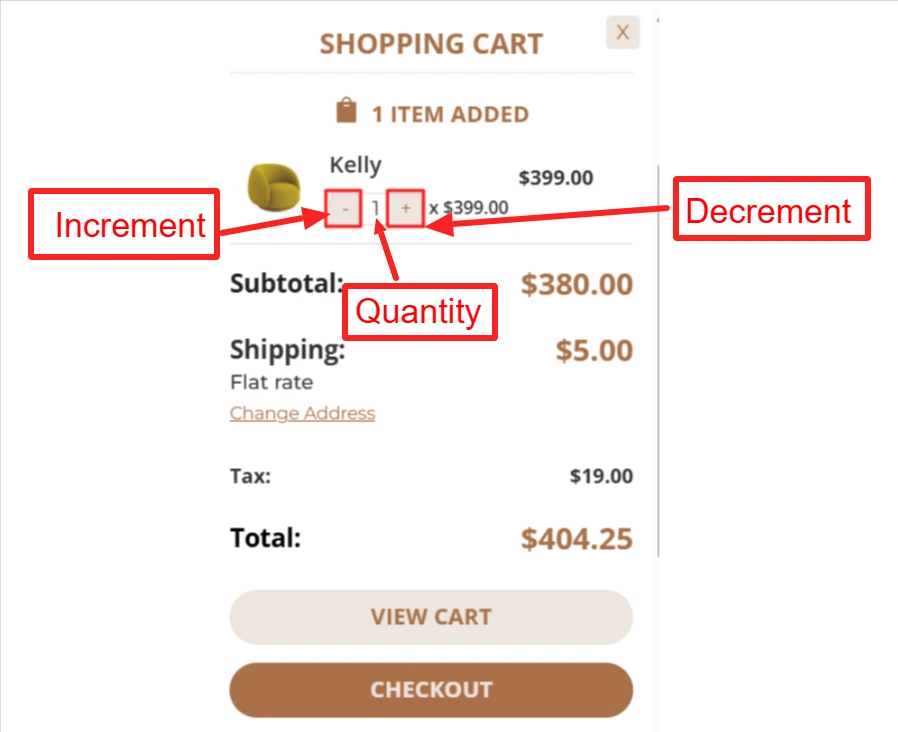Select the red Increment annotation label

tap(124, 224)
